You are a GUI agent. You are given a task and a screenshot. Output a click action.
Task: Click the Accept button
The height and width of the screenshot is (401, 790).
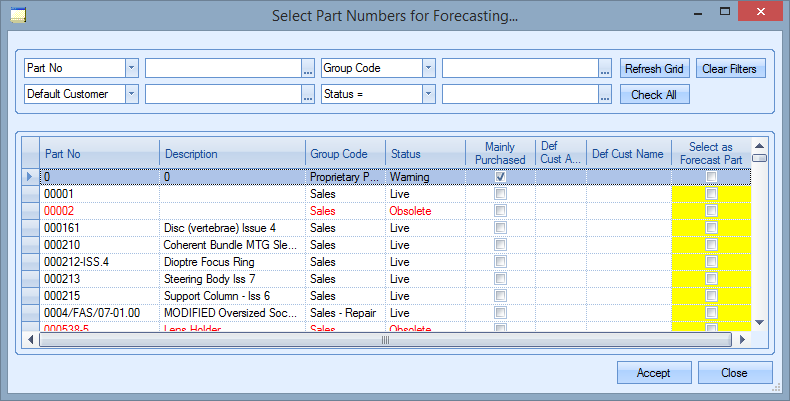click(653, 373)
